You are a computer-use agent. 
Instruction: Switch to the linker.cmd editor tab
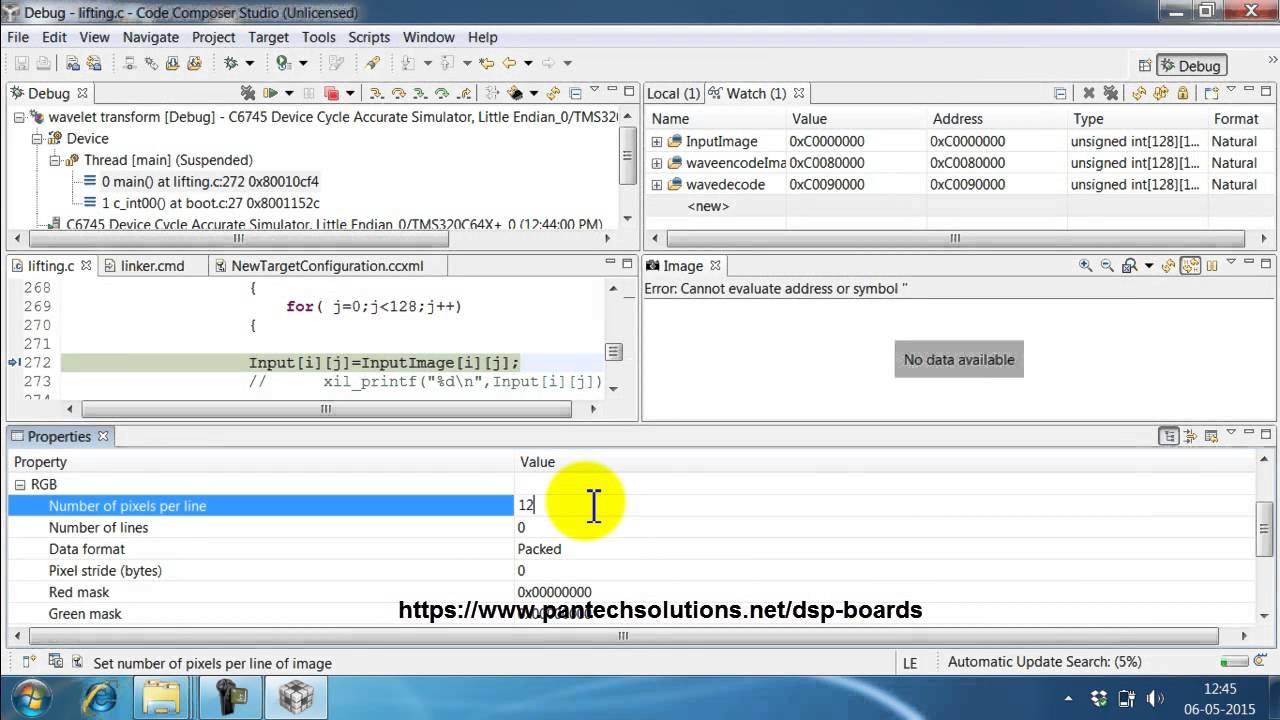pyautogui.click(x=152, y=266)
